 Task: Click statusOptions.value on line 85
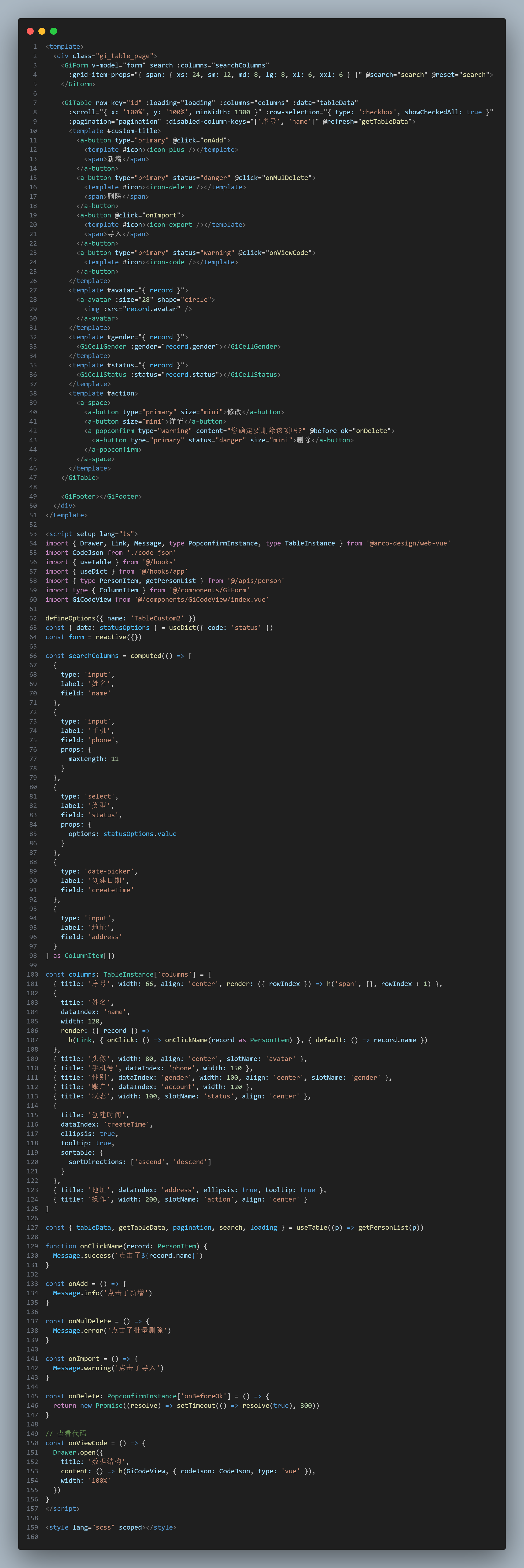(x=140, y=834)
